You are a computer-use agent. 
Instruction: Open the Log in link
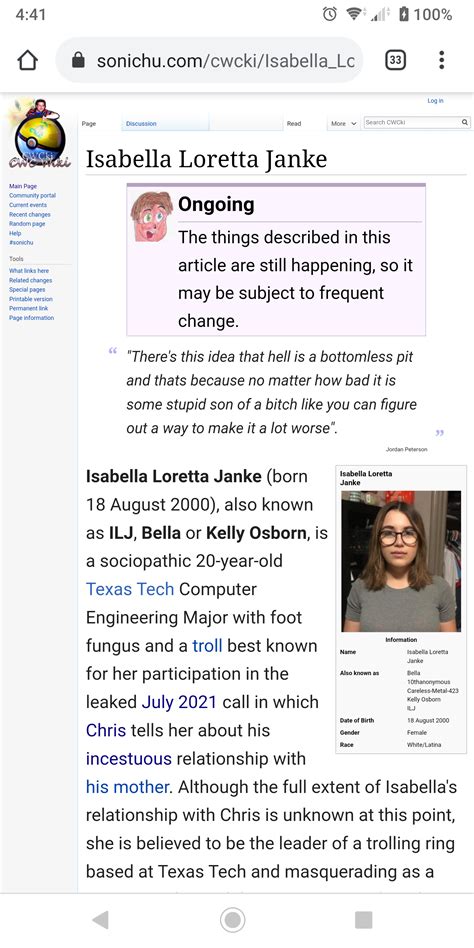[x=435, y=101]
